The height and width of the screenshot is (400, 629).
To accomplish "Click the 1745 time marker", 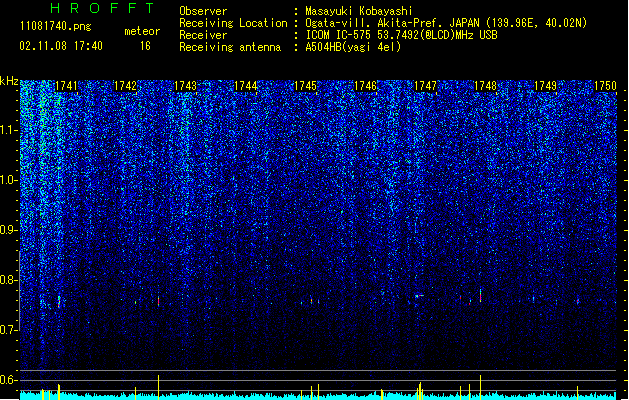I will (306, 86).
